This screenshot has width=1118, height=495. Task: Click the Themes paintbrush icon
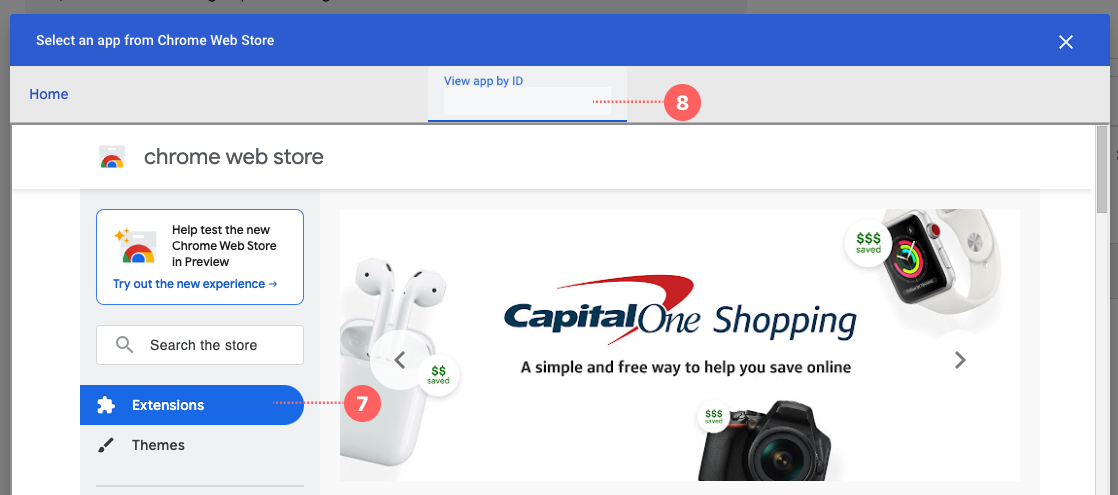(x=106, y=445)
